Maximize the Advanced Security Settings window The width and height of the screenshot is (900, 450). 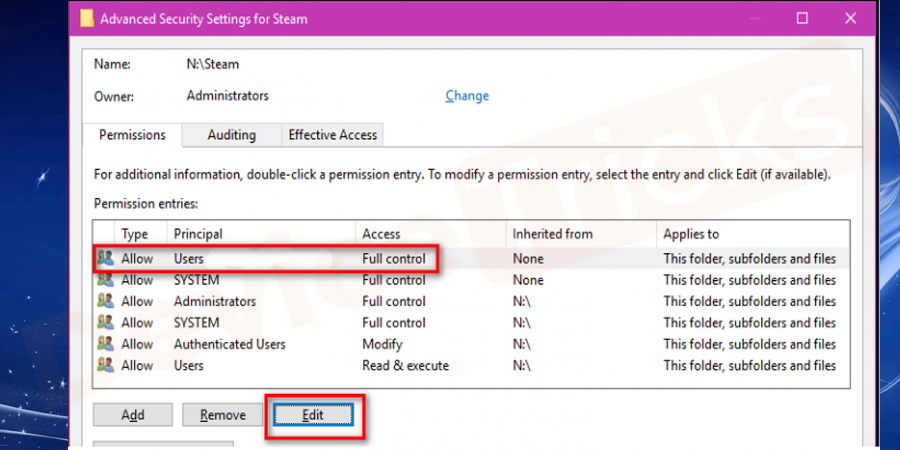pos(802,19)
